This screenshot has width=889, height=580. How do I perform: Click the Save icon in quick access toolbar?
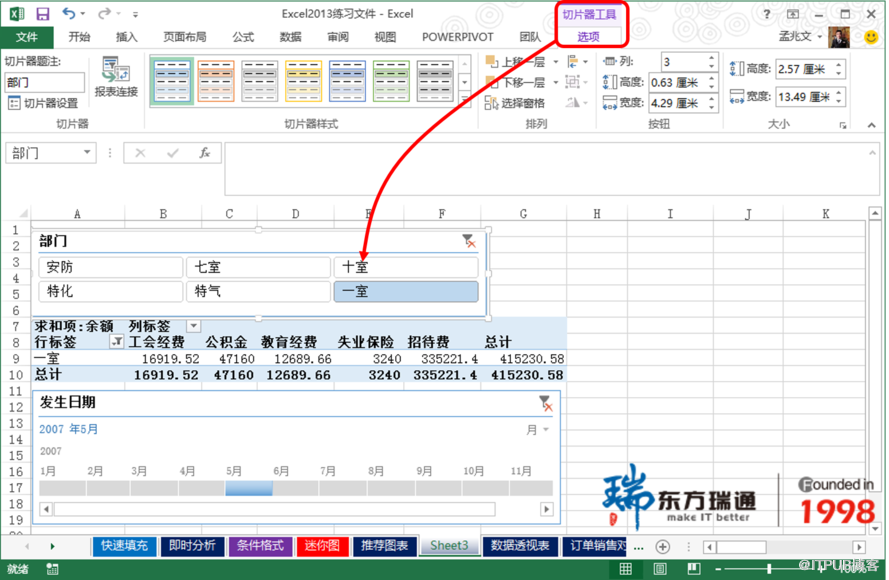coord(43,13)
